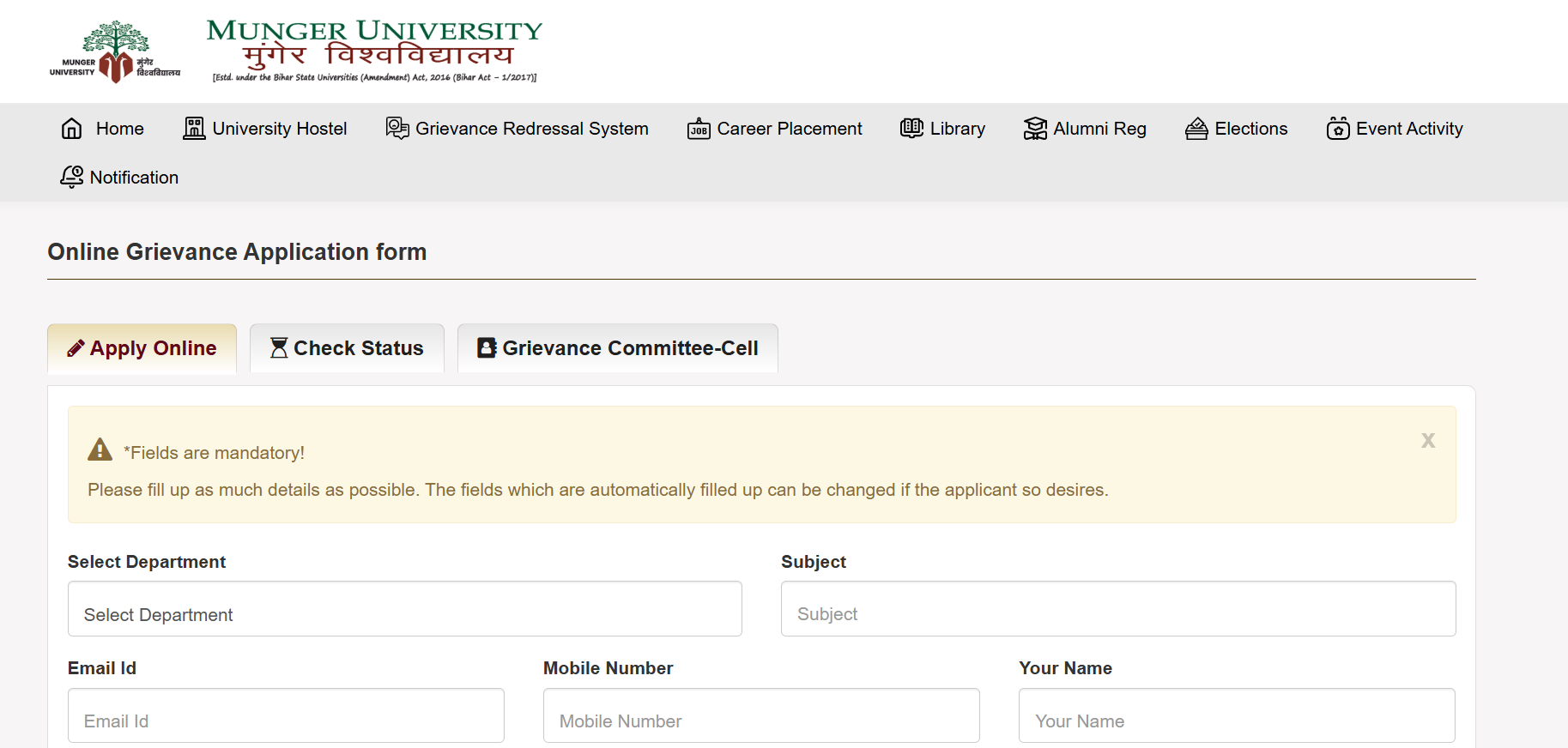Click the contact book icon on Grievance Committee-Cell

point(487,347)
